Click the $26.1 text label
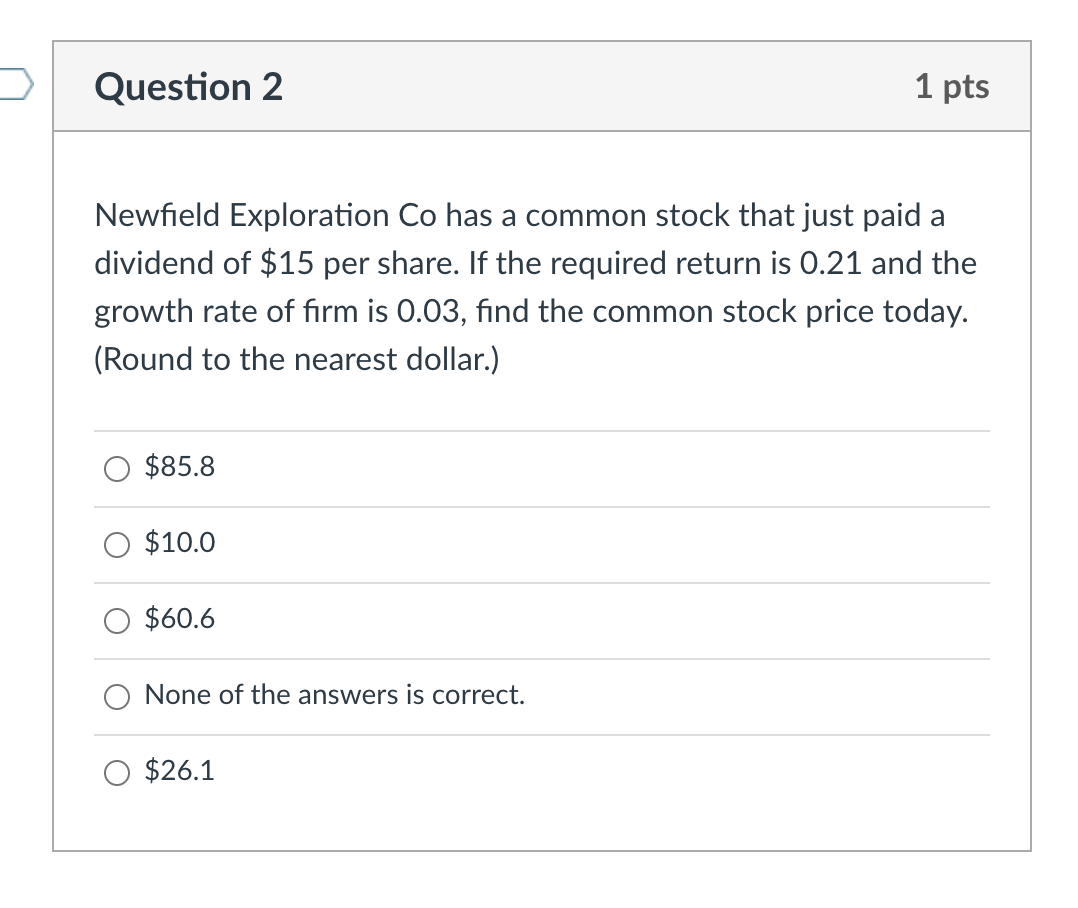The image size is (1078, 908). coord(180,771)
